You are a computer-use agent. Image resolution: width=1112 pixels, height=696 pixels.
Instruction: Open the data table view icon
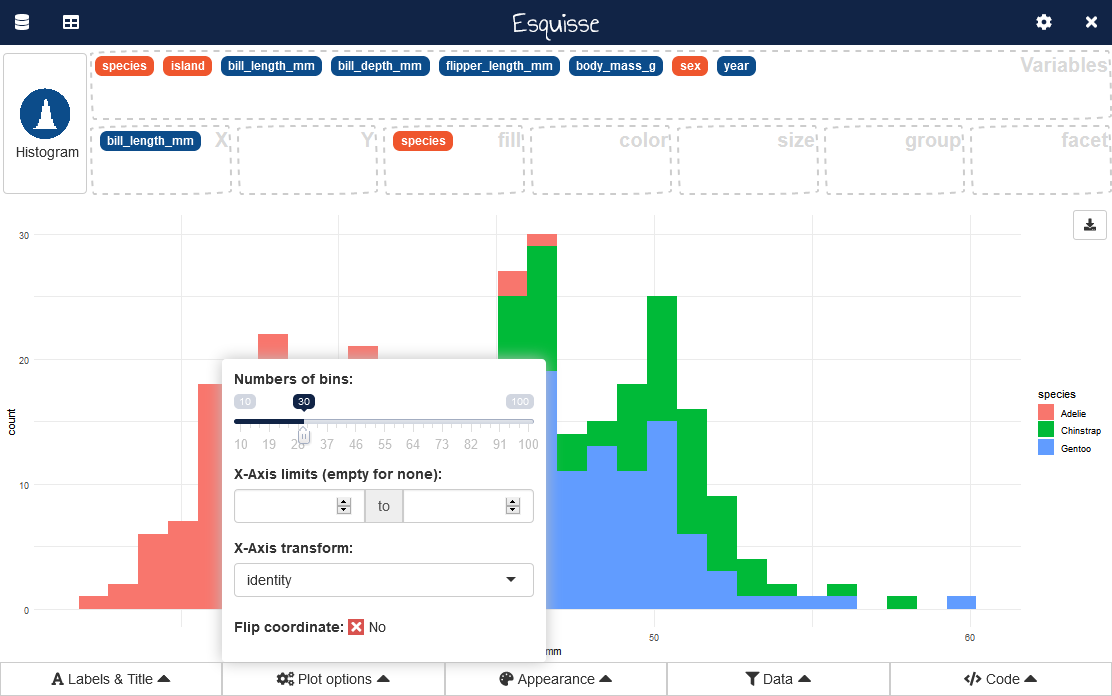pyautogui.click(x=71, y=22)
